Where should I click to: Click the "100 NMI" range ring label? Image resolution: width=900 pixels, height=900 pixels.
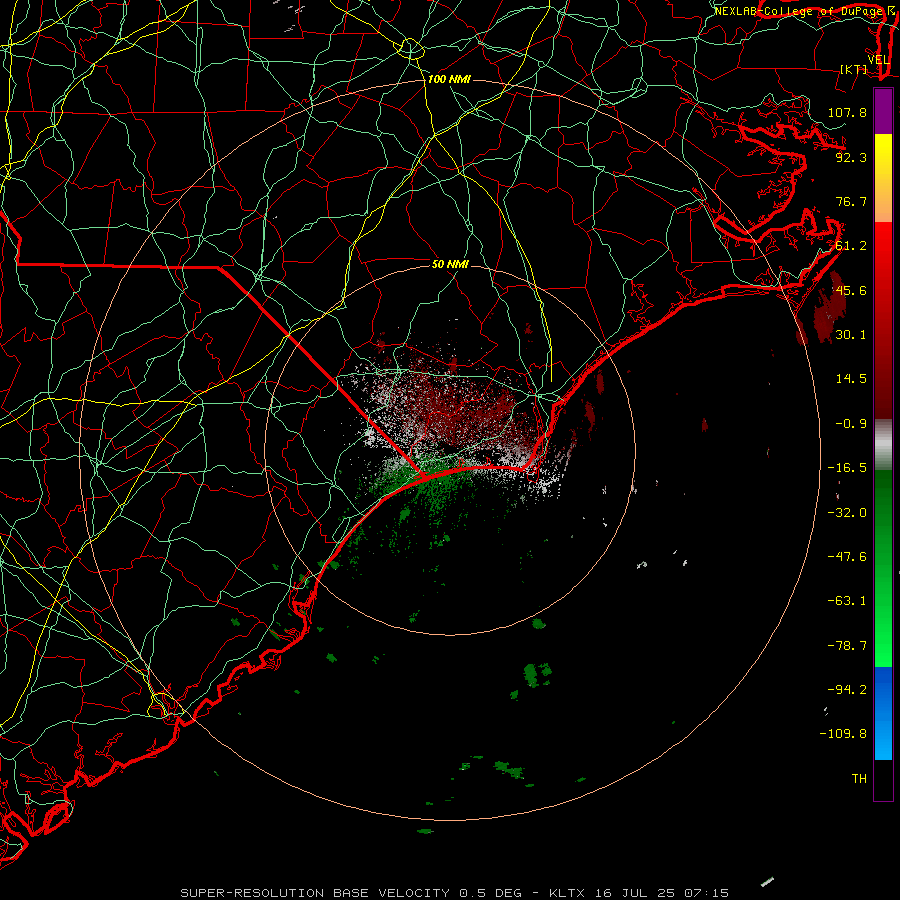pyautogui.click(x=449, y=79)
